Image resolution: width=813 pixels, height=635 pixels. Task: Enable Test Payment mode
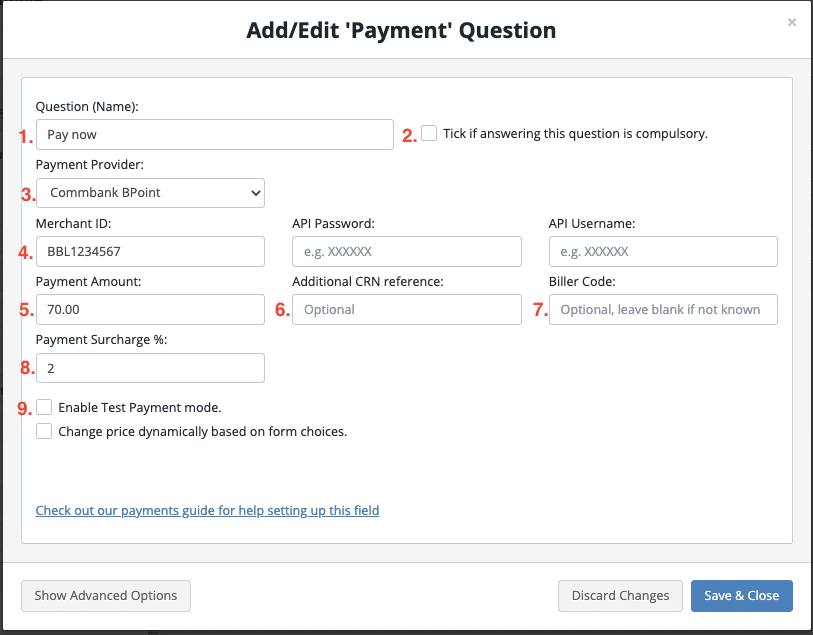[x=44, y=406]
